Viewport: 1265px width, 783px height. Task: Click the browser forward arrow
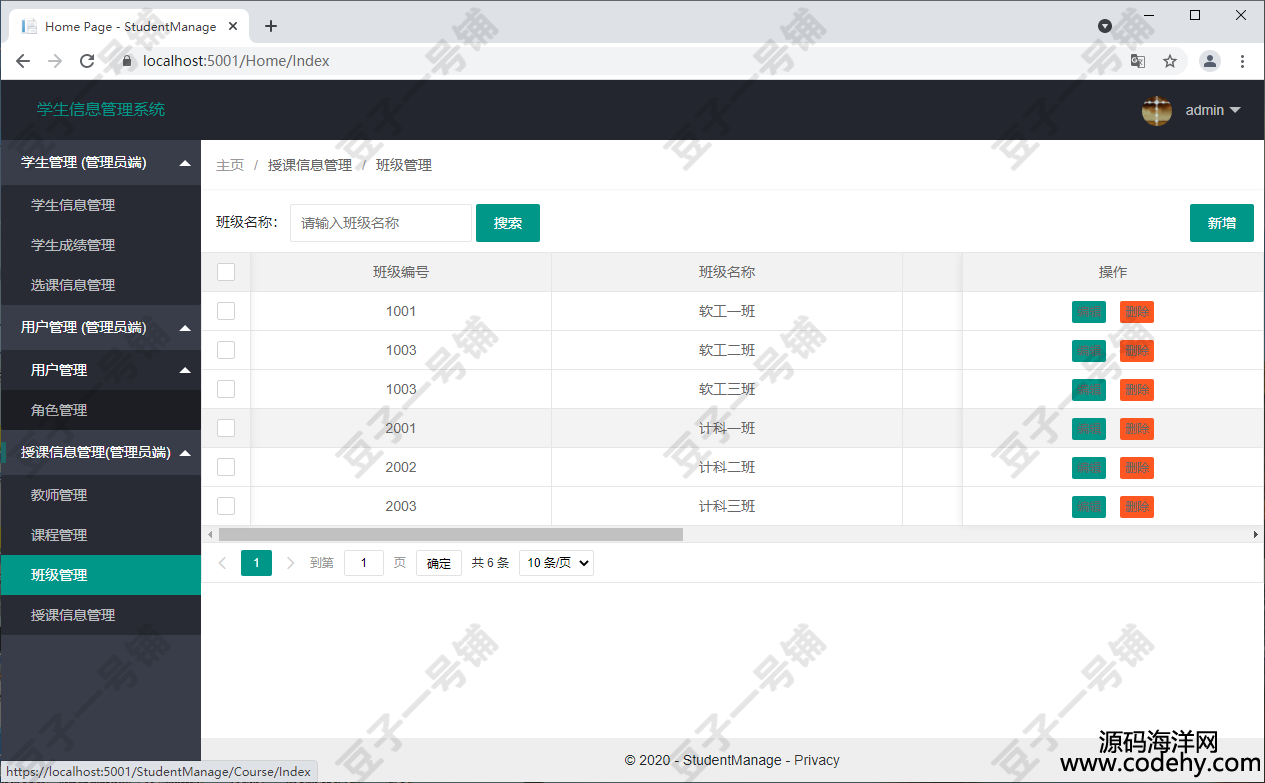[x=55, y=61]
